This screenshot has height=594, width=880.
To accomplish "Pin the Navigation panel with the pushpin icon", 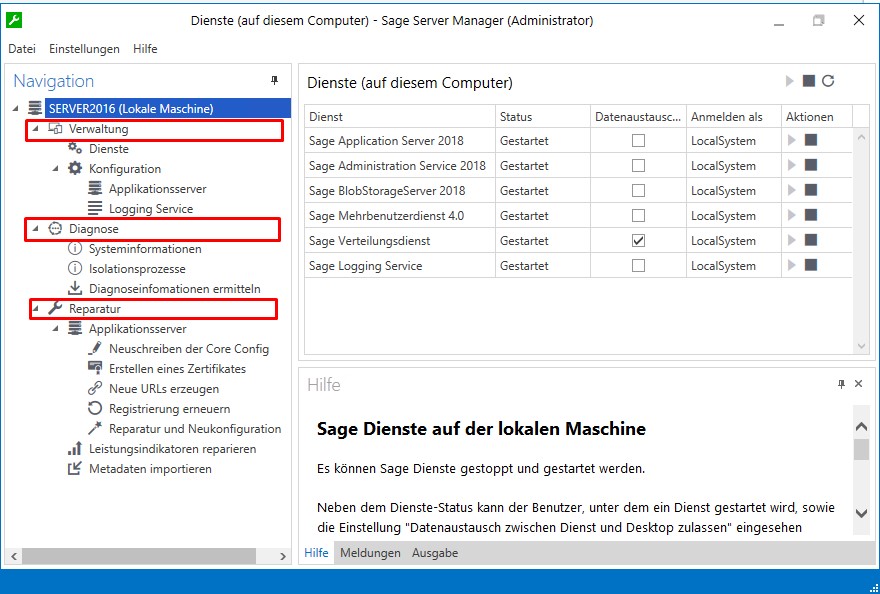I will (275, 81).
